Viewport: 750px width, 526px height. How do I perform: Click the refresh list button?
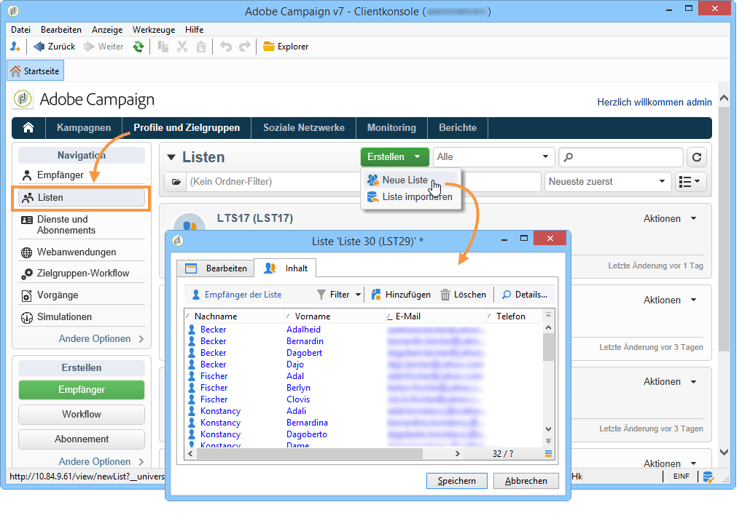697,157
